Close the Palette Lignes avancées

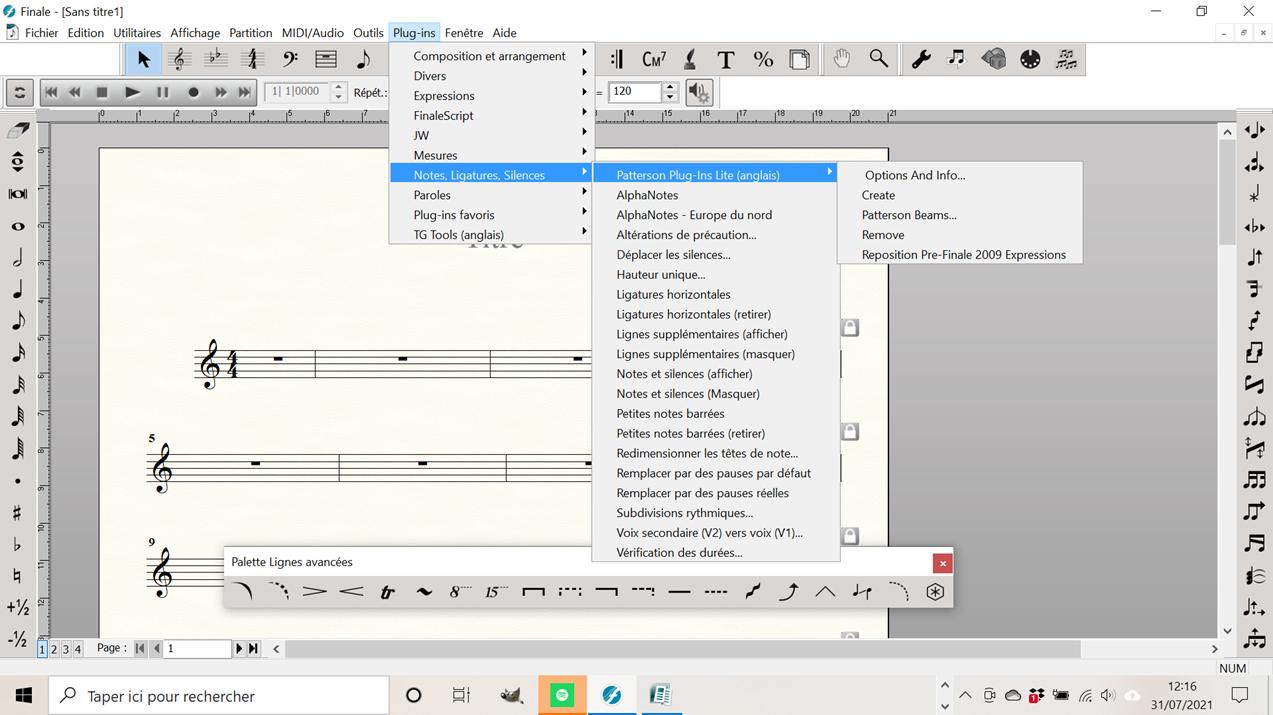941,563
